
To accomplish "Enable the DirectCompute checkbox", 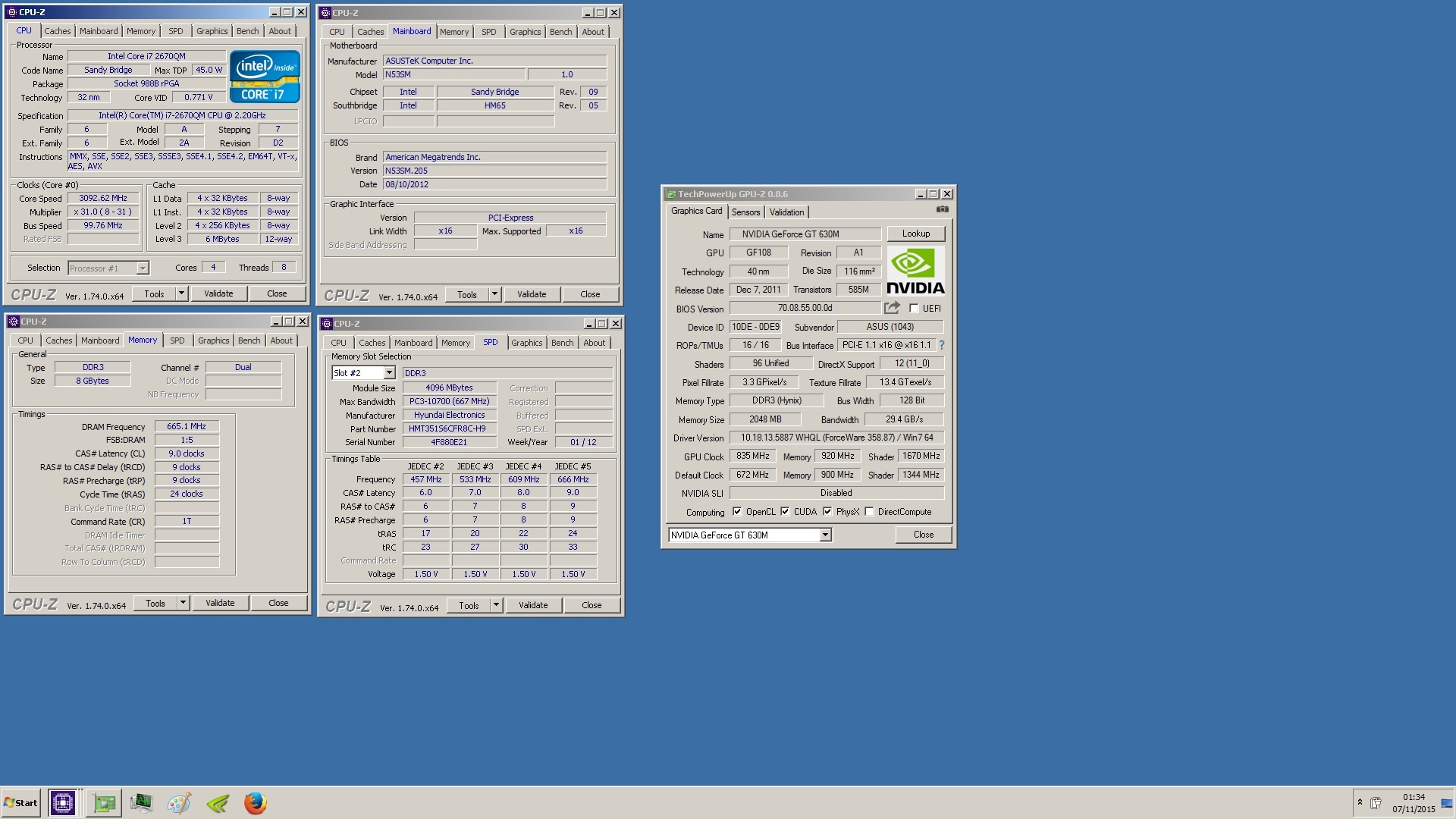I will [869, 512].
